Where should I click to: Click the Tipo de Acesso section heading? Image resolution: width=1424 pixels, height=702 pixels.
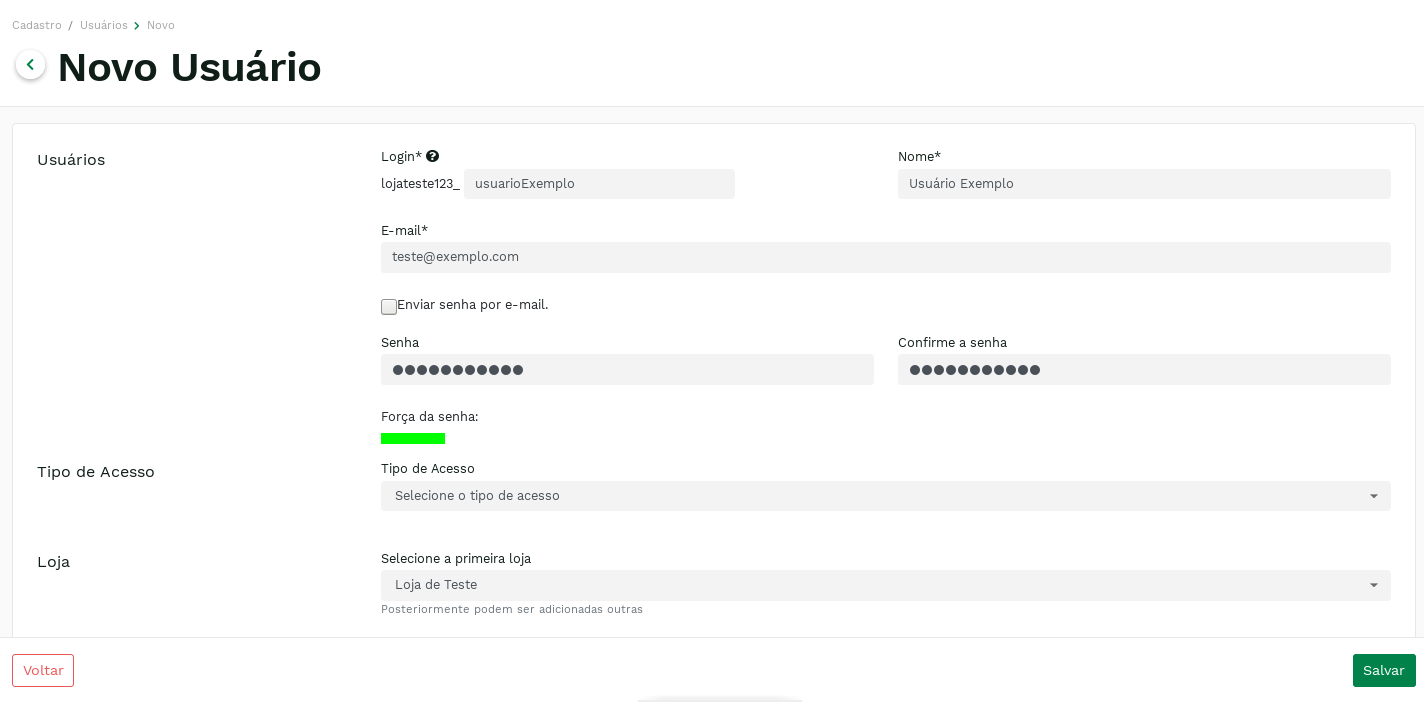pos(96,472)
